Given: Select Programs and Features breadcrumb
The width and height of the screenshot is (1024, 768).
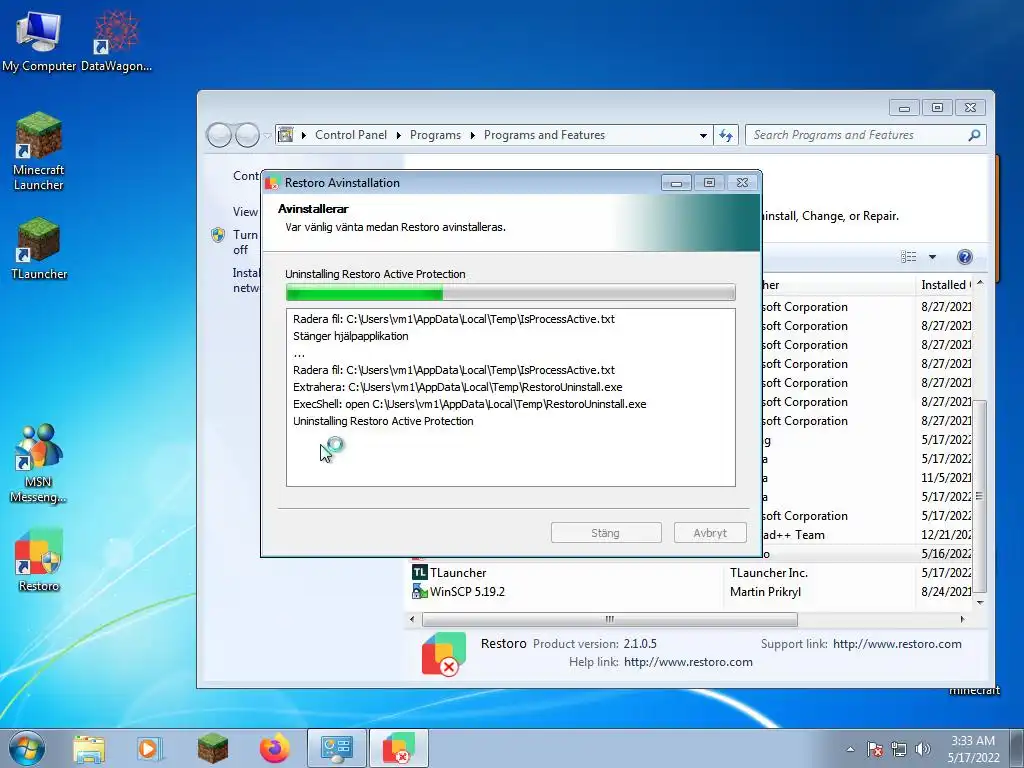Looking at the screenshot, I should pos(544,135).
